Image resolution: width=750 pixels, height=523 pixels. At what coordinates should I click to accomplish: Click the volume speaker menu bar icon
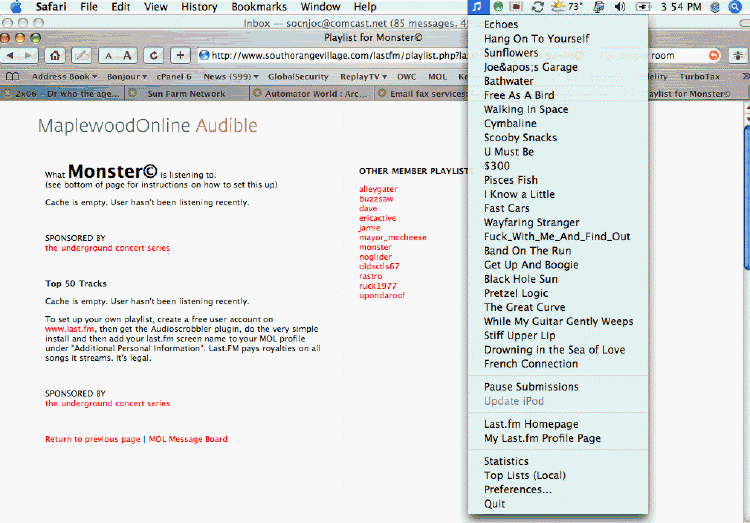[x=620, y=7]
